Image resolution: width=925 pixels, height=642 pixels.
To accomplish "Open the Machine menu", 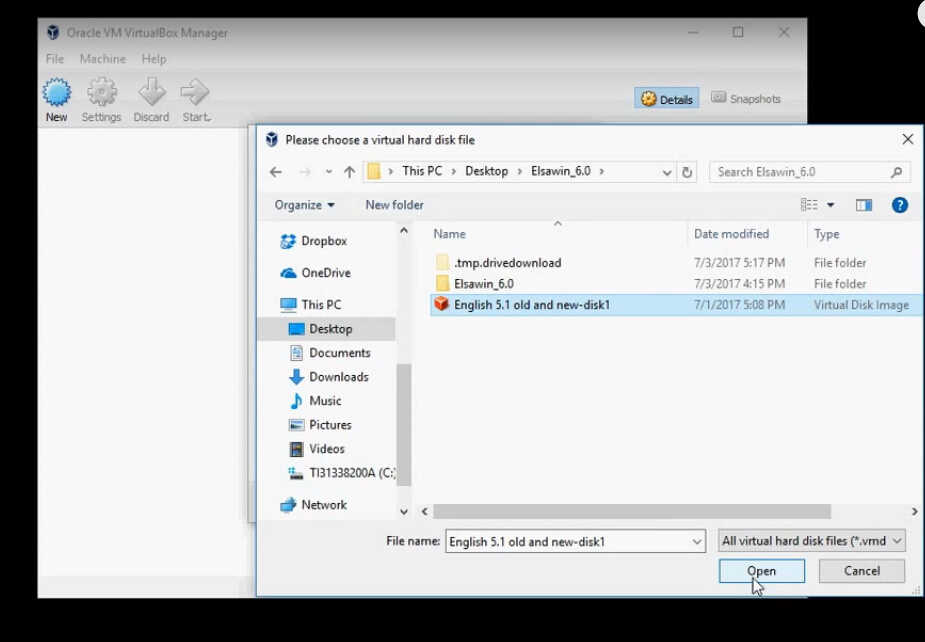I will 103,59.
